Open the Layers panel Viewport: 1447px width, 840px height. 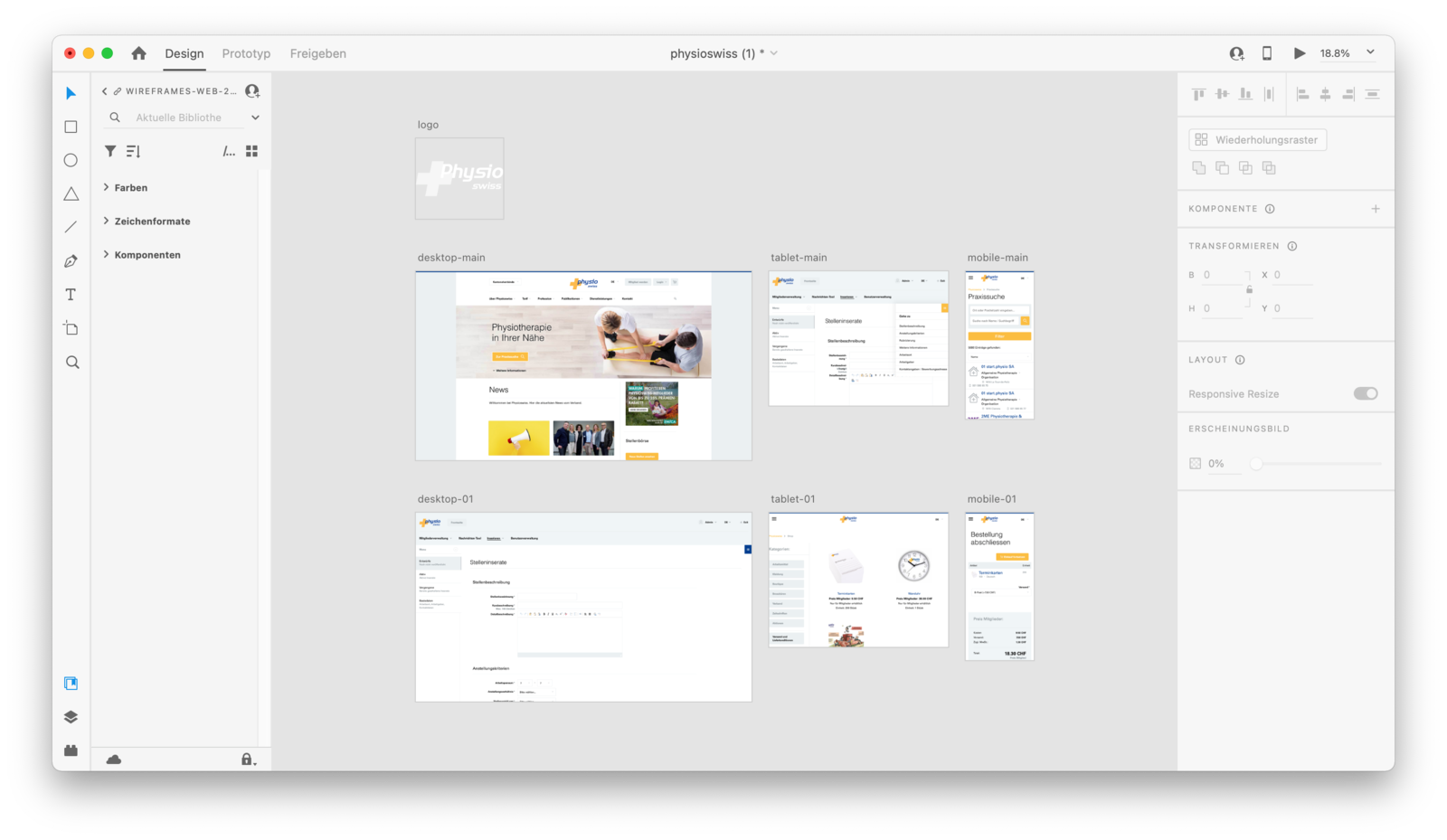[70, 716]
